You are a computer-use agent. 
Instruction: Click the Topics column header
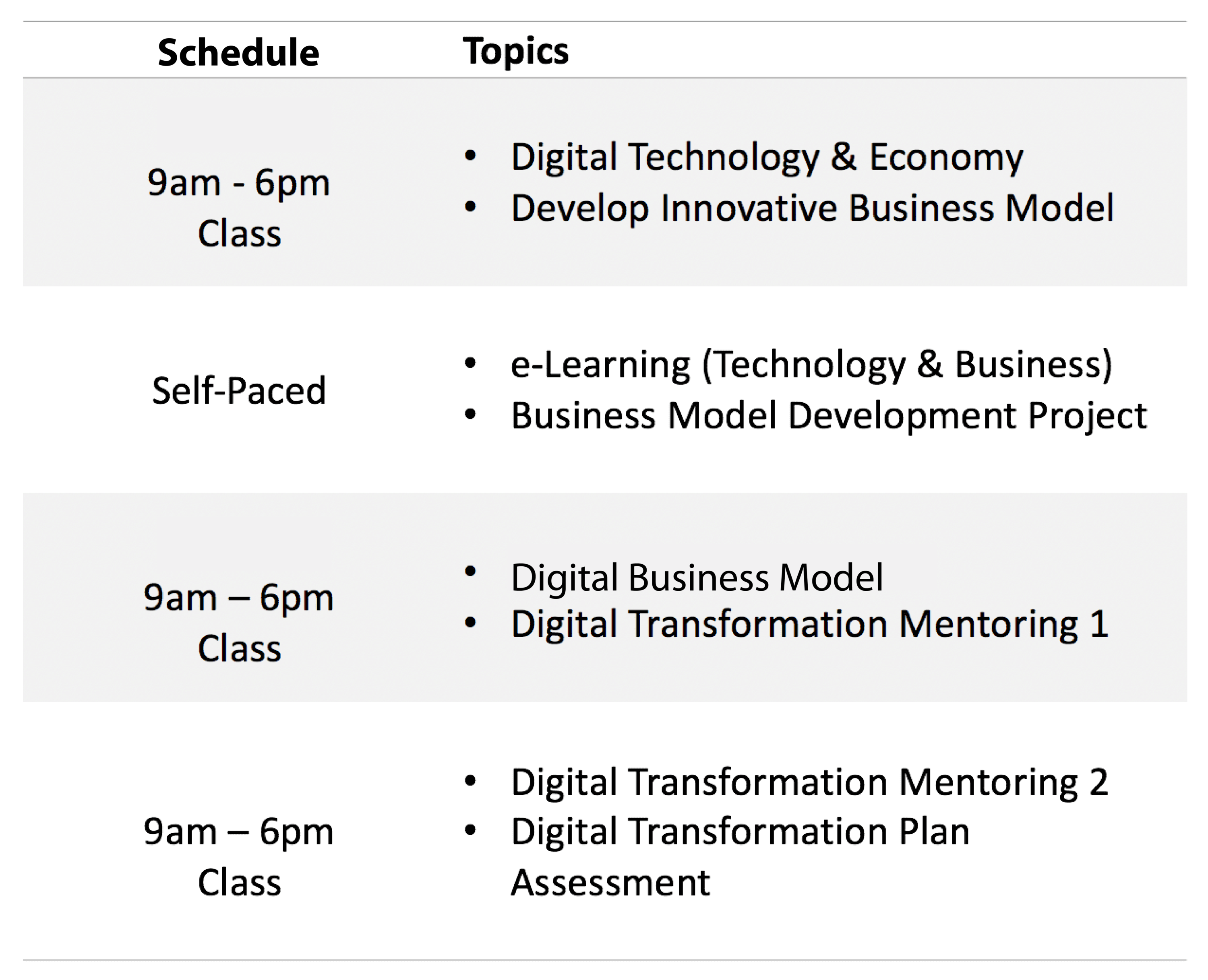516,52
